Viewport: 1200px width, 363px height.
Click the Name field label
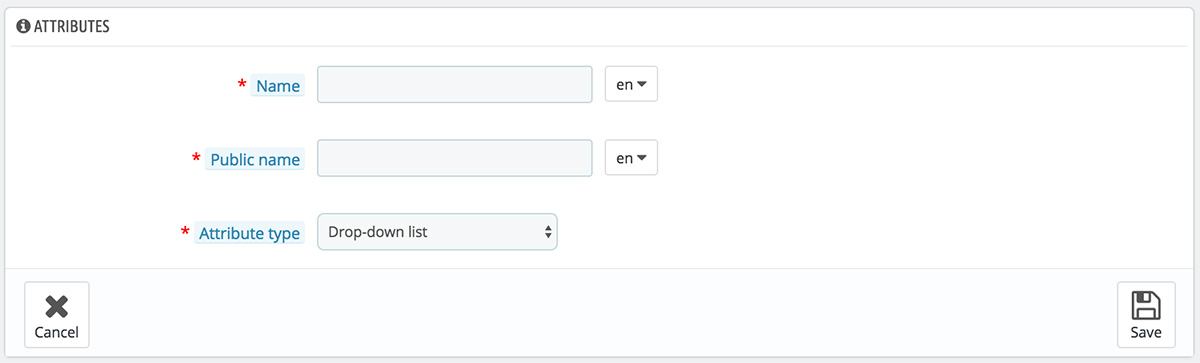click(277, 86)
